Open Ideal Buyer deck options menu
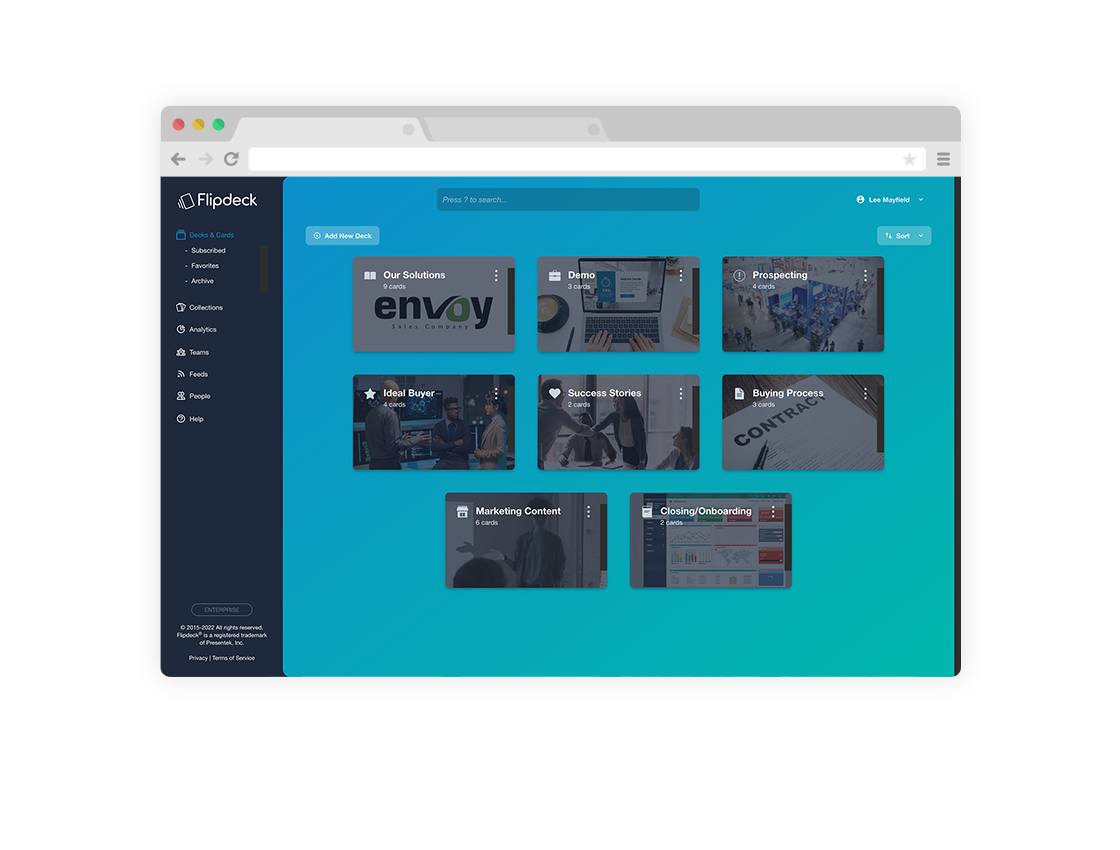 (x=496, y=394)
